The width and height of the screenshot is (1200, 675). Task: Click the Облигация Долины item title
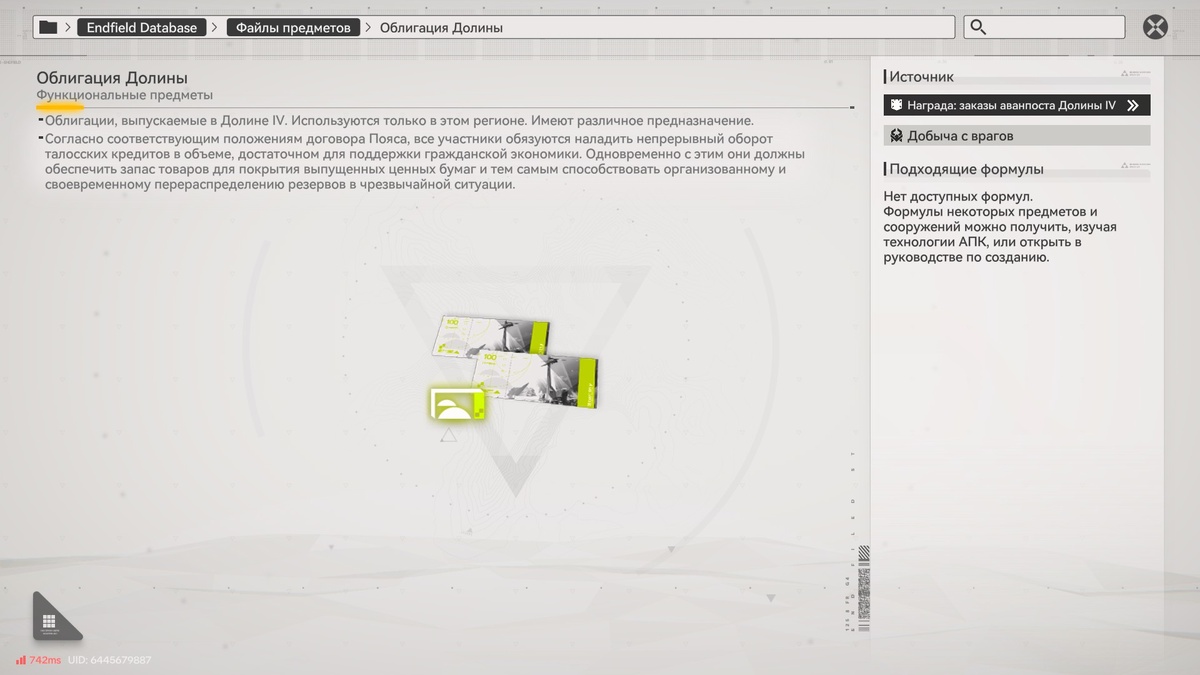pos(112,78)
